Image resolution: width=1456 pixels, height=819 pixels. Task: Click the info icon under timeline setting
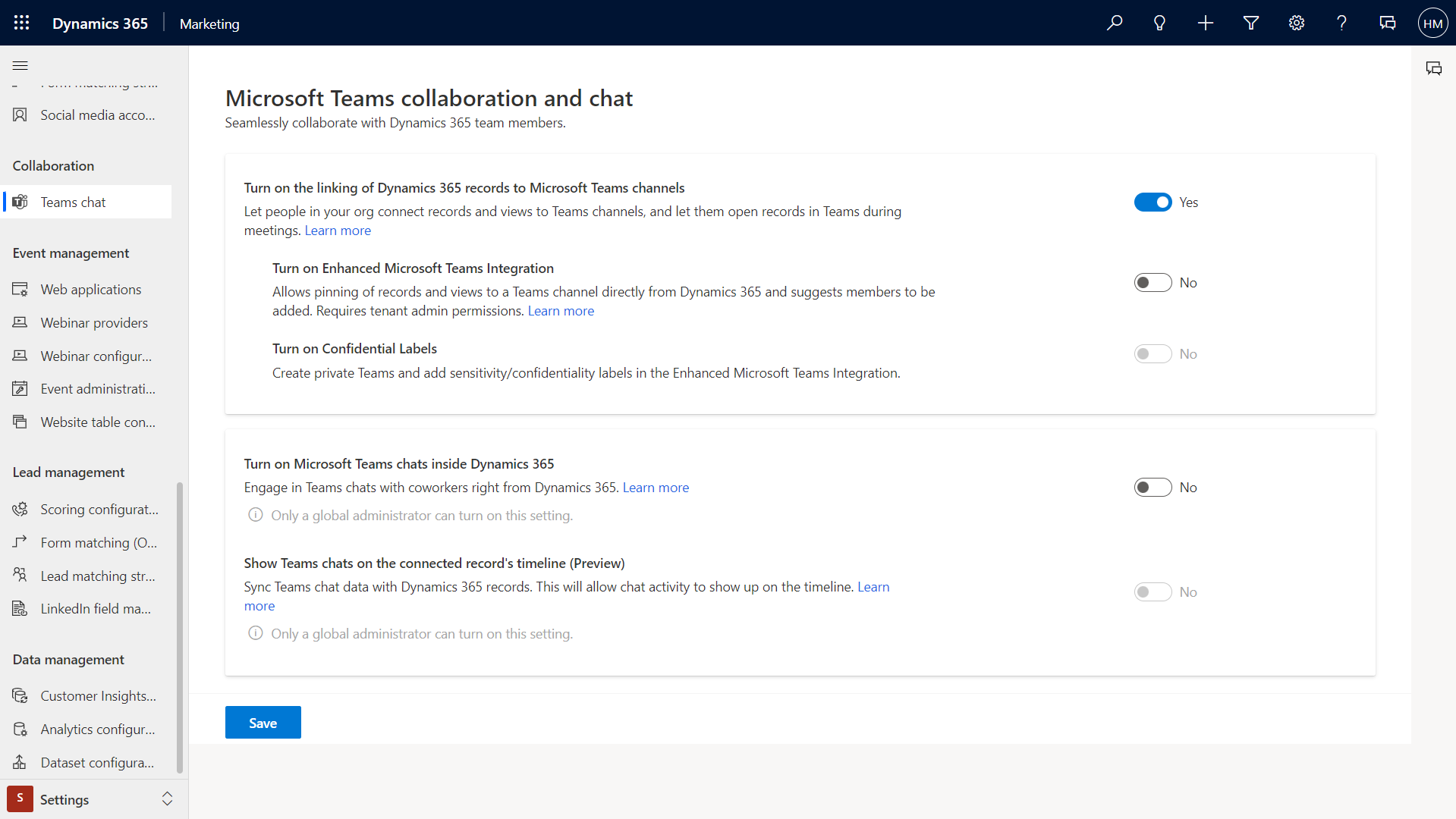(x=256, y=633)
